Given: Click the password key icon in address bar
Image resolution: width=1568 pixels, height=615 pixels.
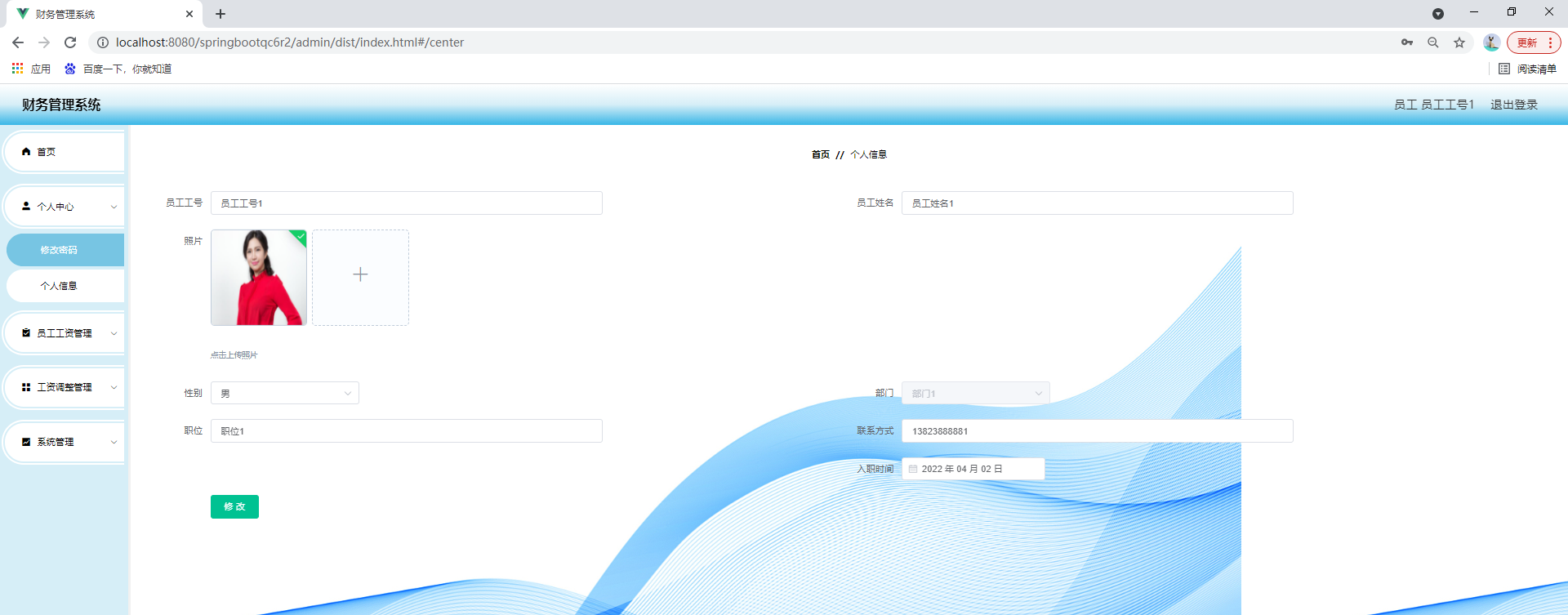Looking at the screenshot, I should pyautogui.click(x=1407, y=42).
